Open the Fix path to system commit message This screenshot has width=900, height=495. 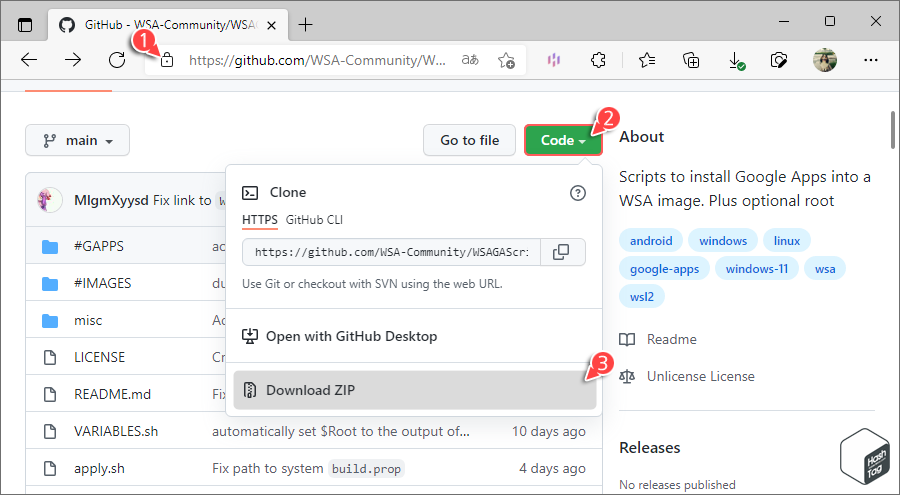(x=308, y=469)
